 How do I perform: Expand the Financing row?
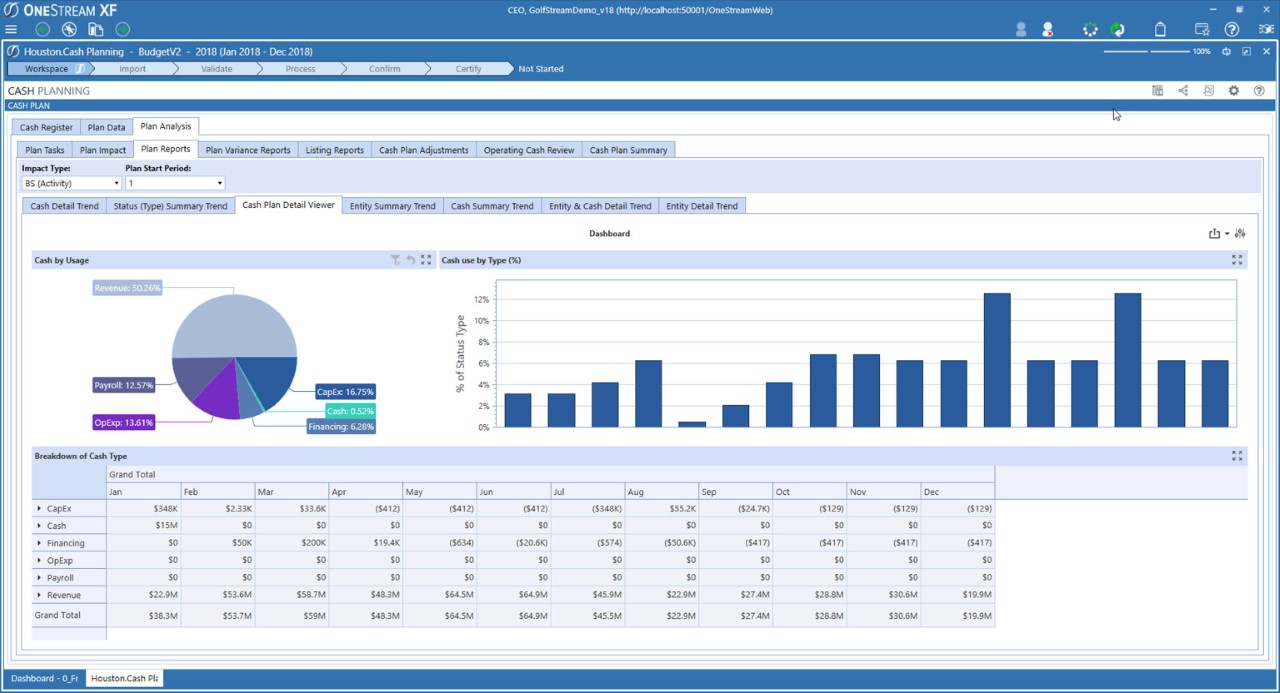[x=39, y=543]
